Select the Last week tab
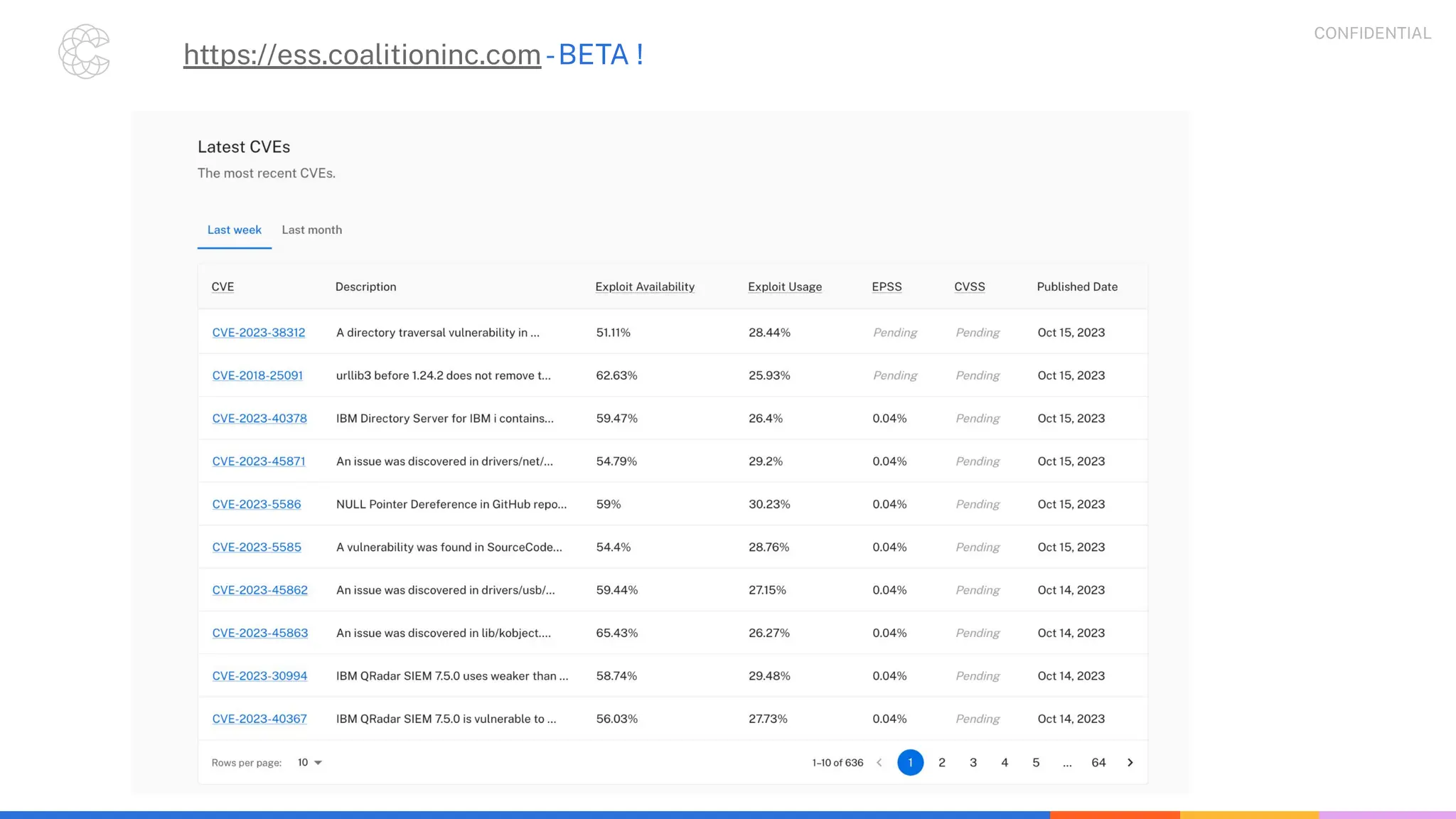 pyautogui.click(x=234, y=230)
